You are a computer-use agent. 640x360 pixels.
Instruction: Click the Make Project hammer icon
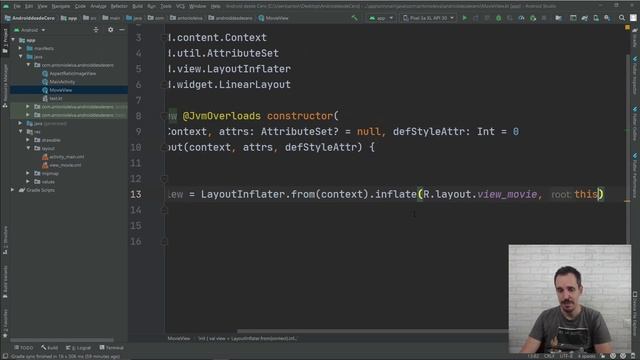click(354, 18)
